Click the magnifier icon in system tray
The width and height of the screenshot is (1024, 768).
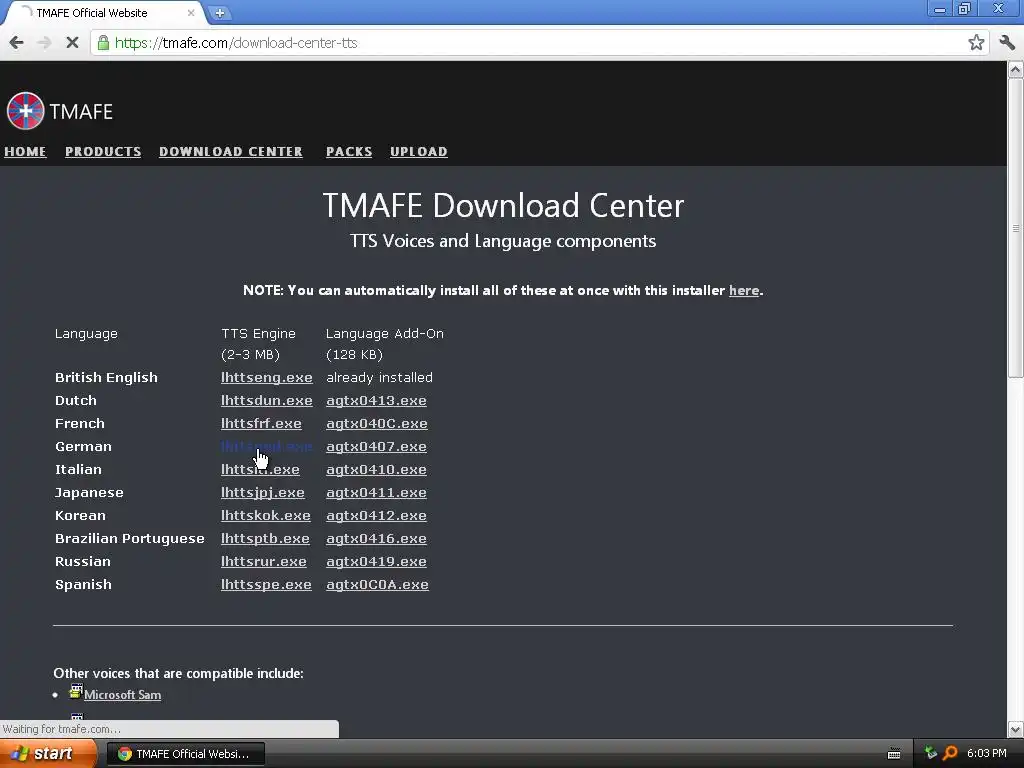pos(950,753)
